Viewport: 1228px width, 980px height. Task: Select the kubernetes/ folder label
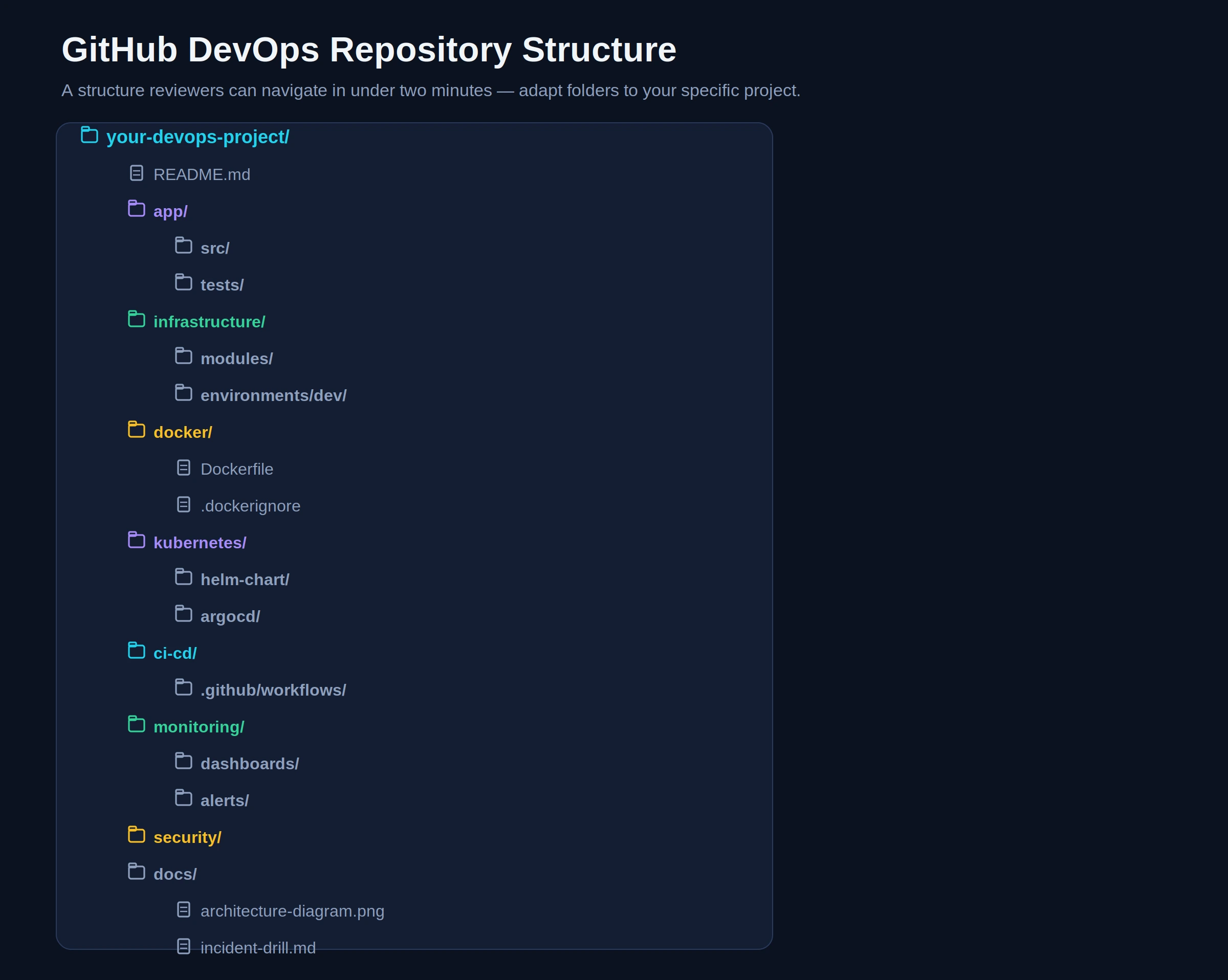tap(200, 543)
